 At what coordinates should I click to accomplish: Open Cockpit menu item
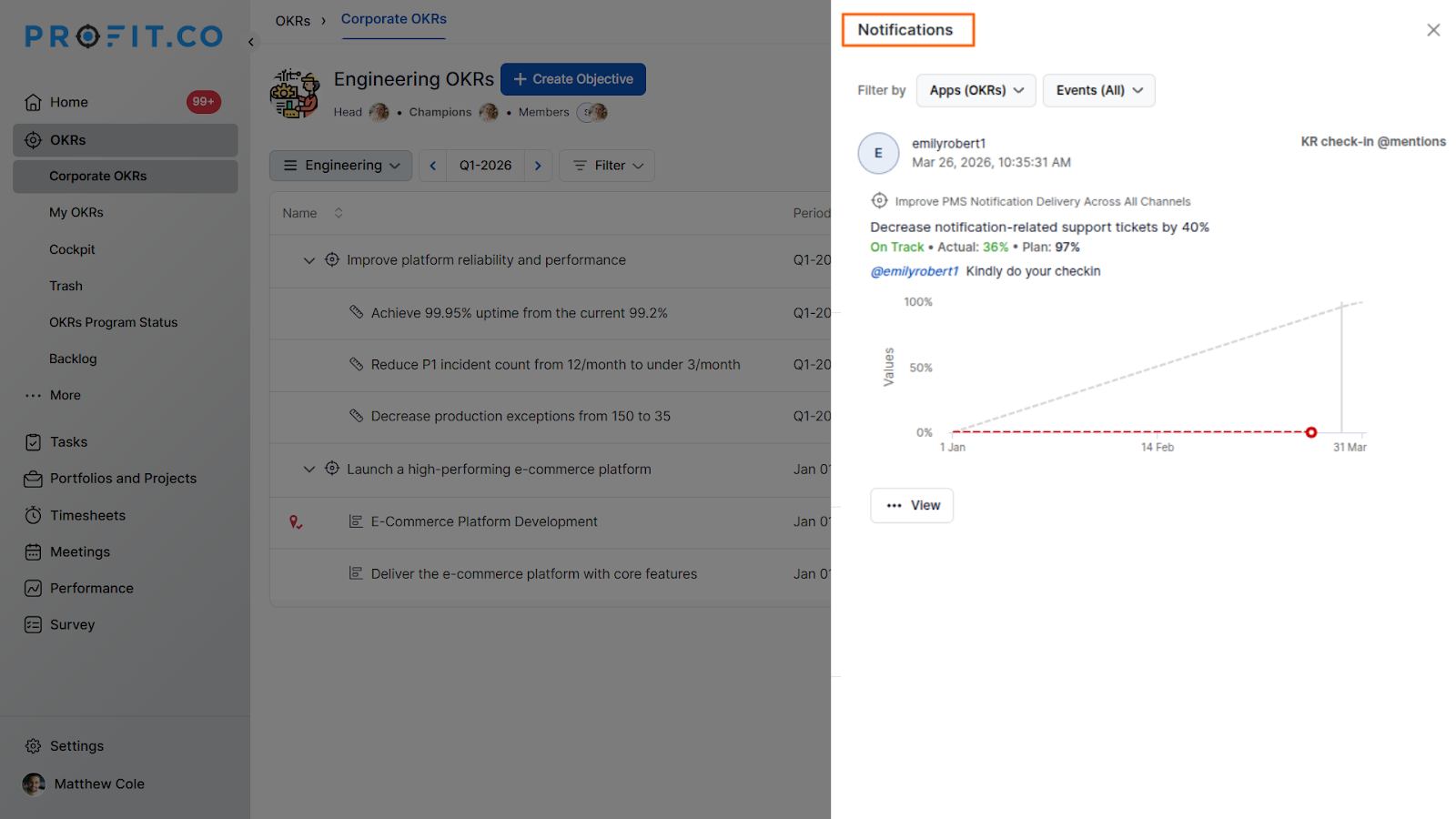pos(72,249)
